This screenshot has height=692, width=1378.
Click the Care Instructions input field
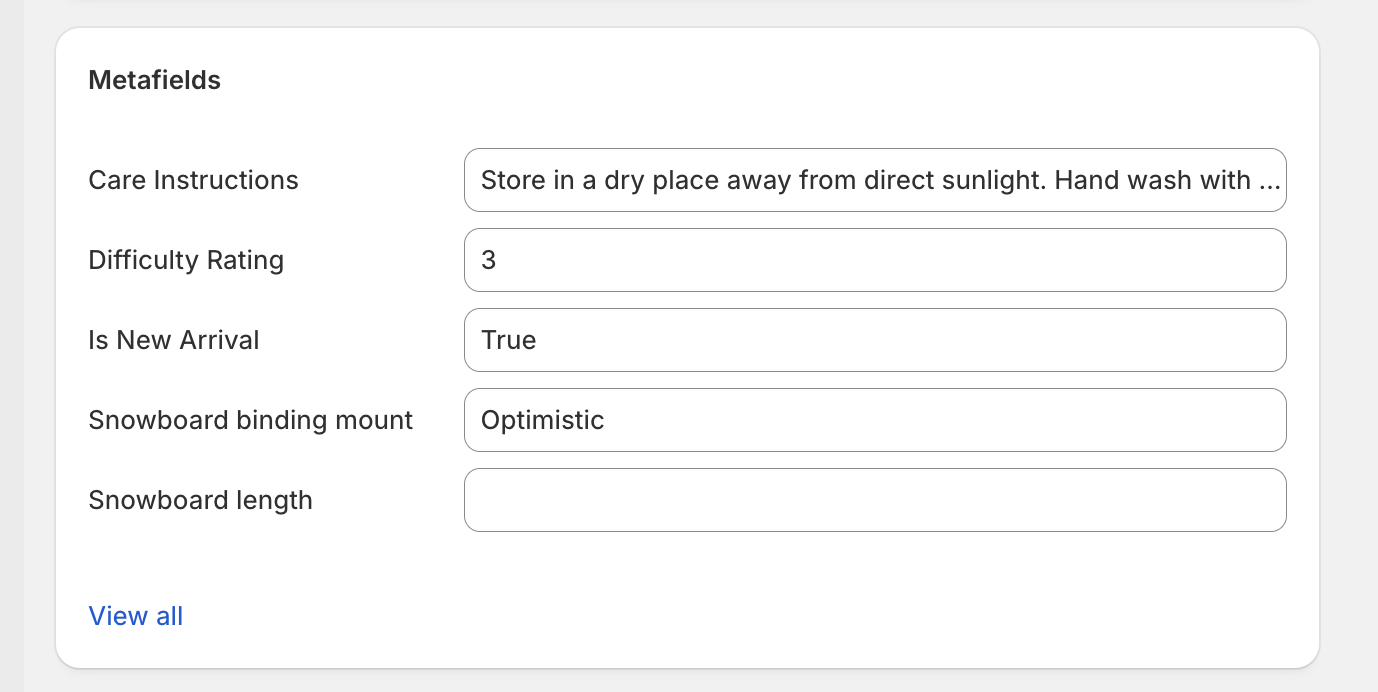click(875, 180)
